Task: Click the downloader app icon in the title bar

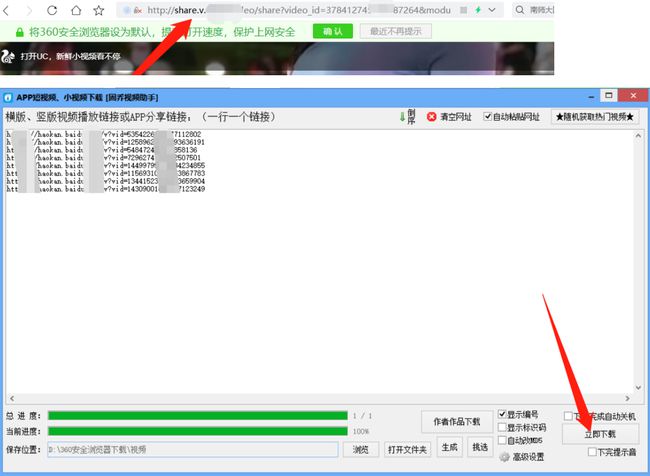Action: 8,98
